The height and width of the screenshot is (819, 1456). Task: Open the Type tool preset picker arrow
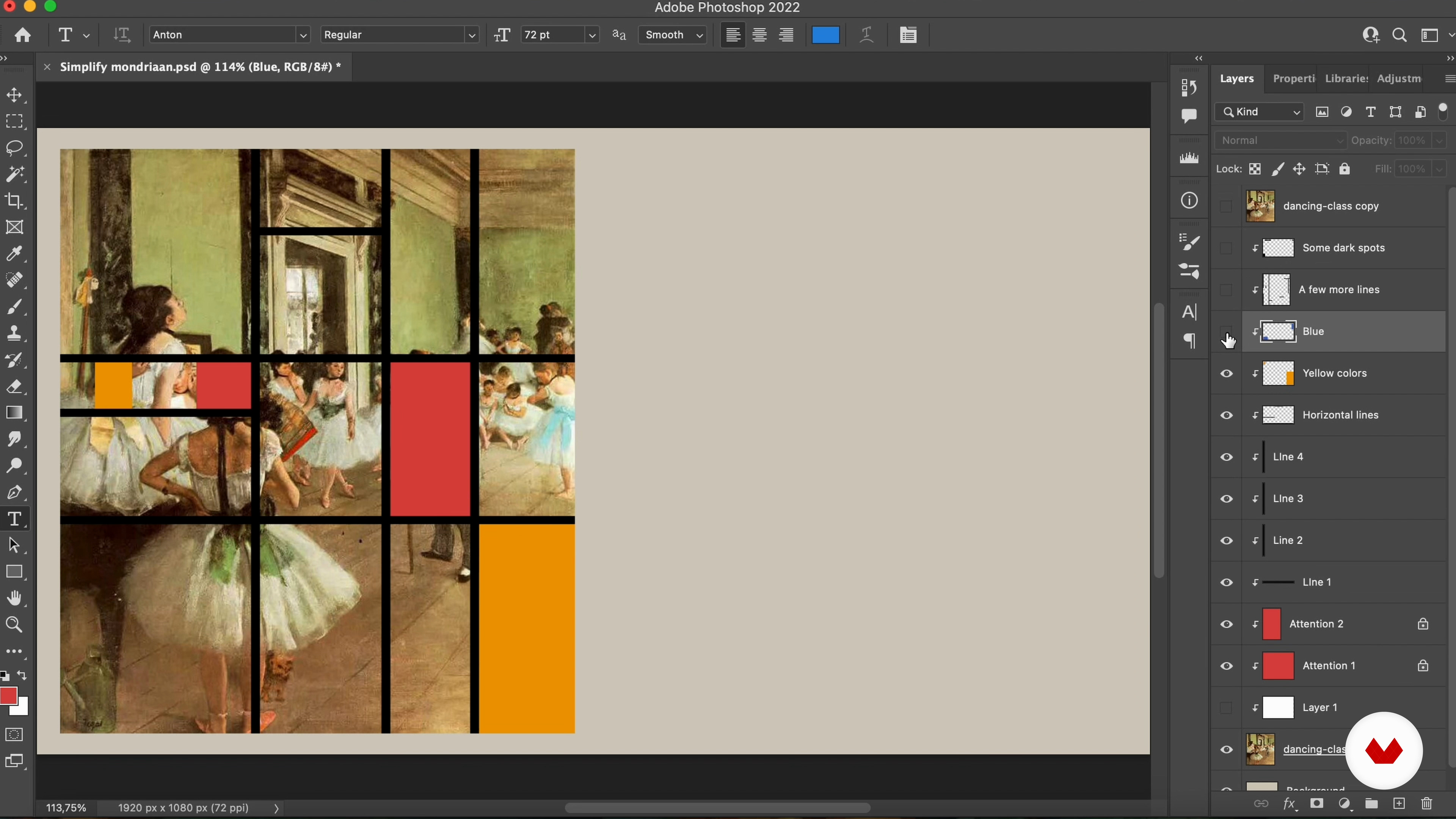coord(86,35)
